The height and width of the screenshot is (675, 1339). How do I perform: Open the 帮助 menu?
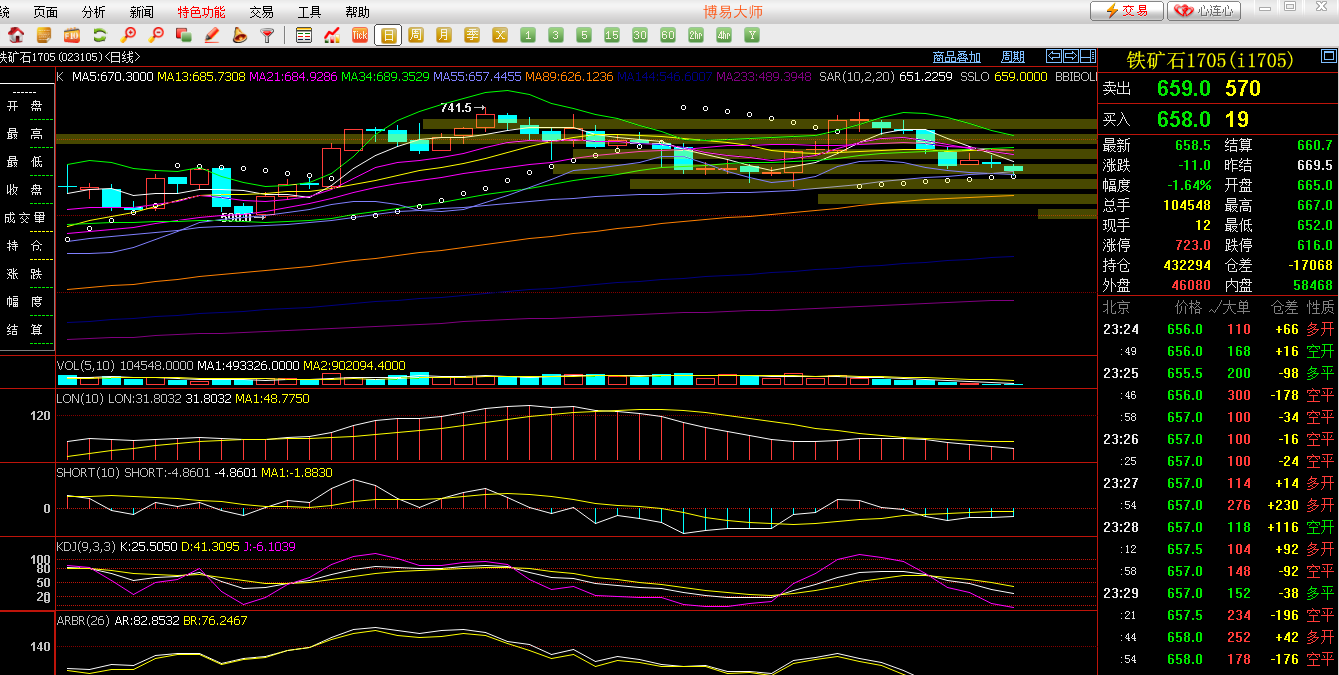tap(357, 12)
